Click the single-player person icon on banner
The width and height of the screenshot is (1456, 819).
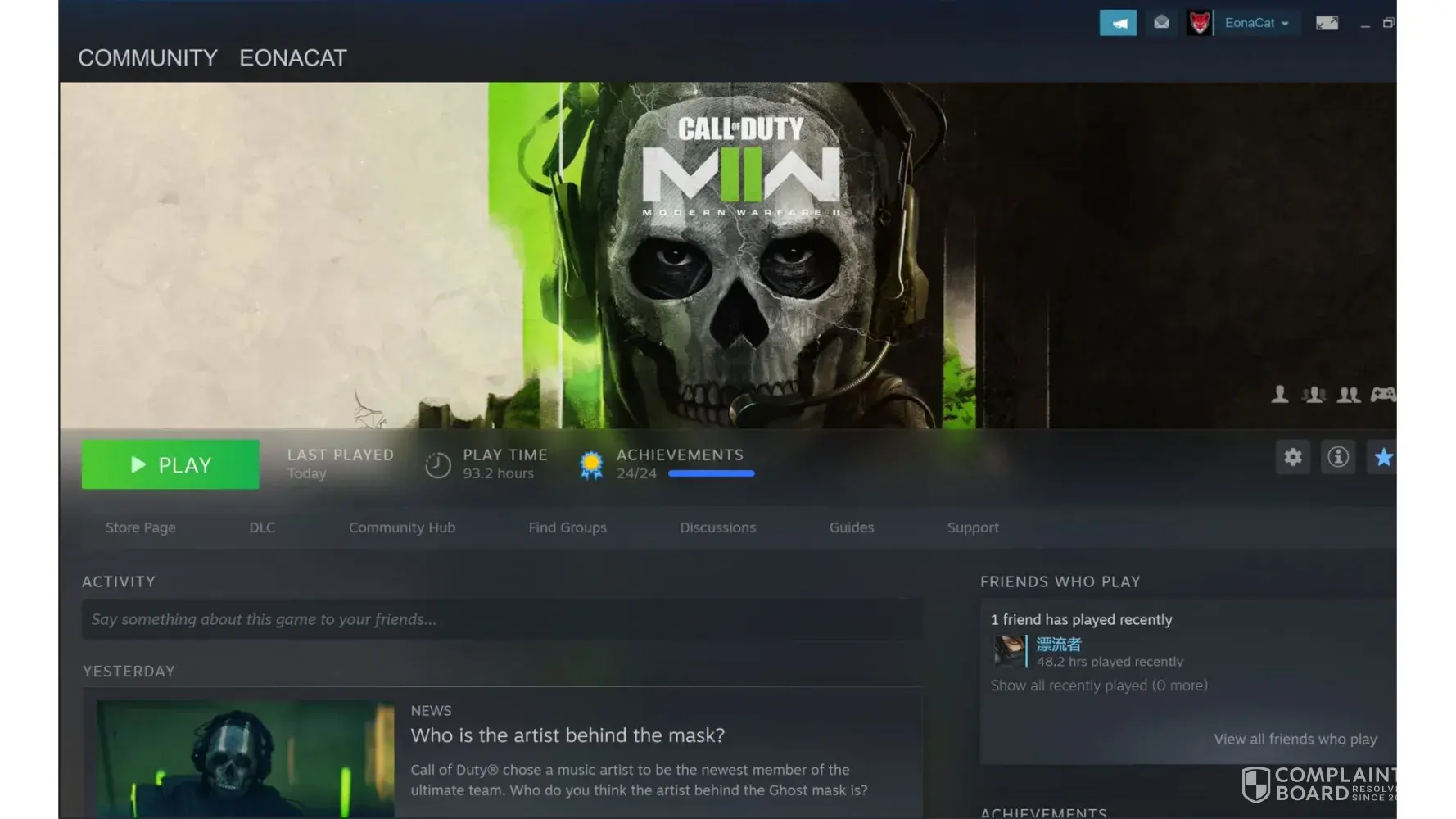click(1279, 396)
